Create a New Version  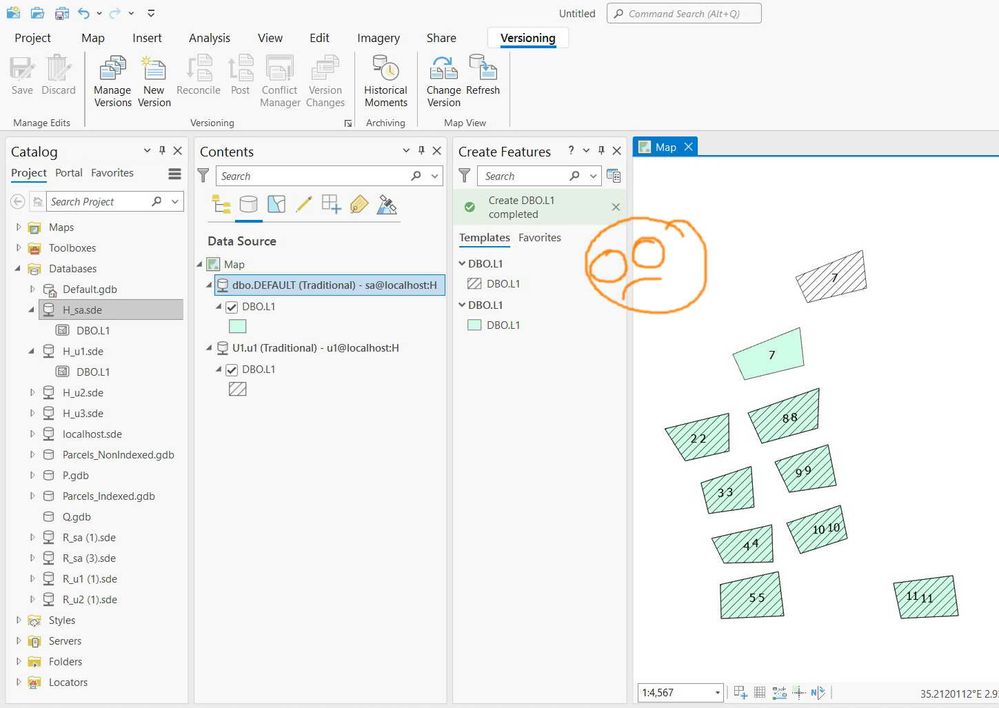point(154,82)
